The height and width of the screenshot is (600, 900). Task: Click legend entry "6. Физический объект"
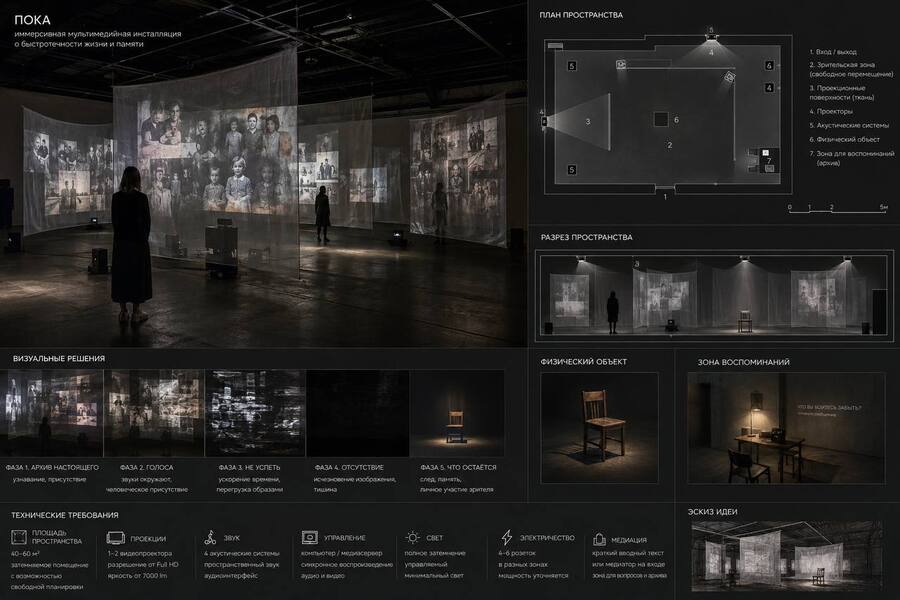[844, 140]
